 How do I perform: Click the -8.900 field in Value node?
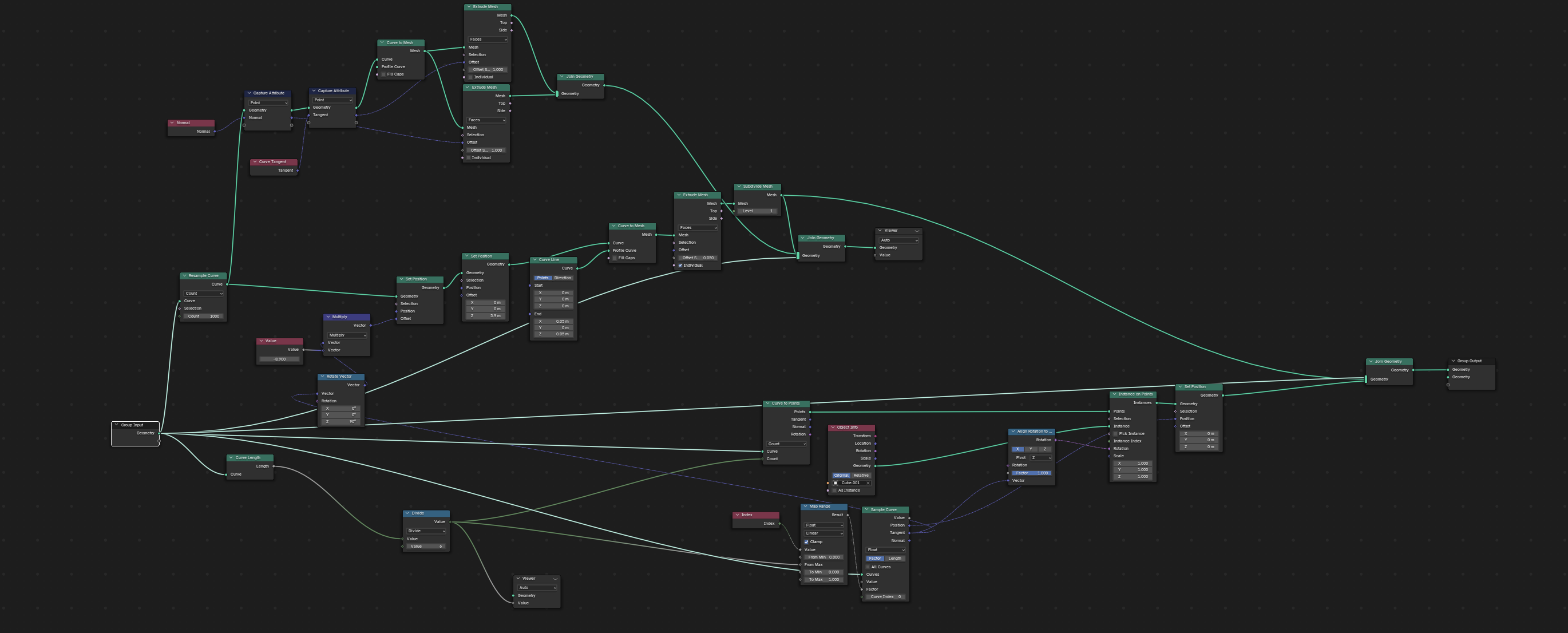point(279,359)
